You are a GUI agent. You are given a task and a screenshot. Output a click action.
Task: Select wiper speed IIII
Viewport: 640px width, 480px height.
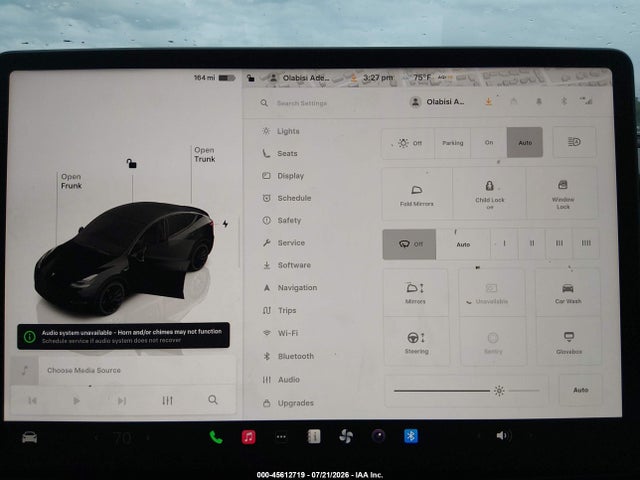pos(586,244)
